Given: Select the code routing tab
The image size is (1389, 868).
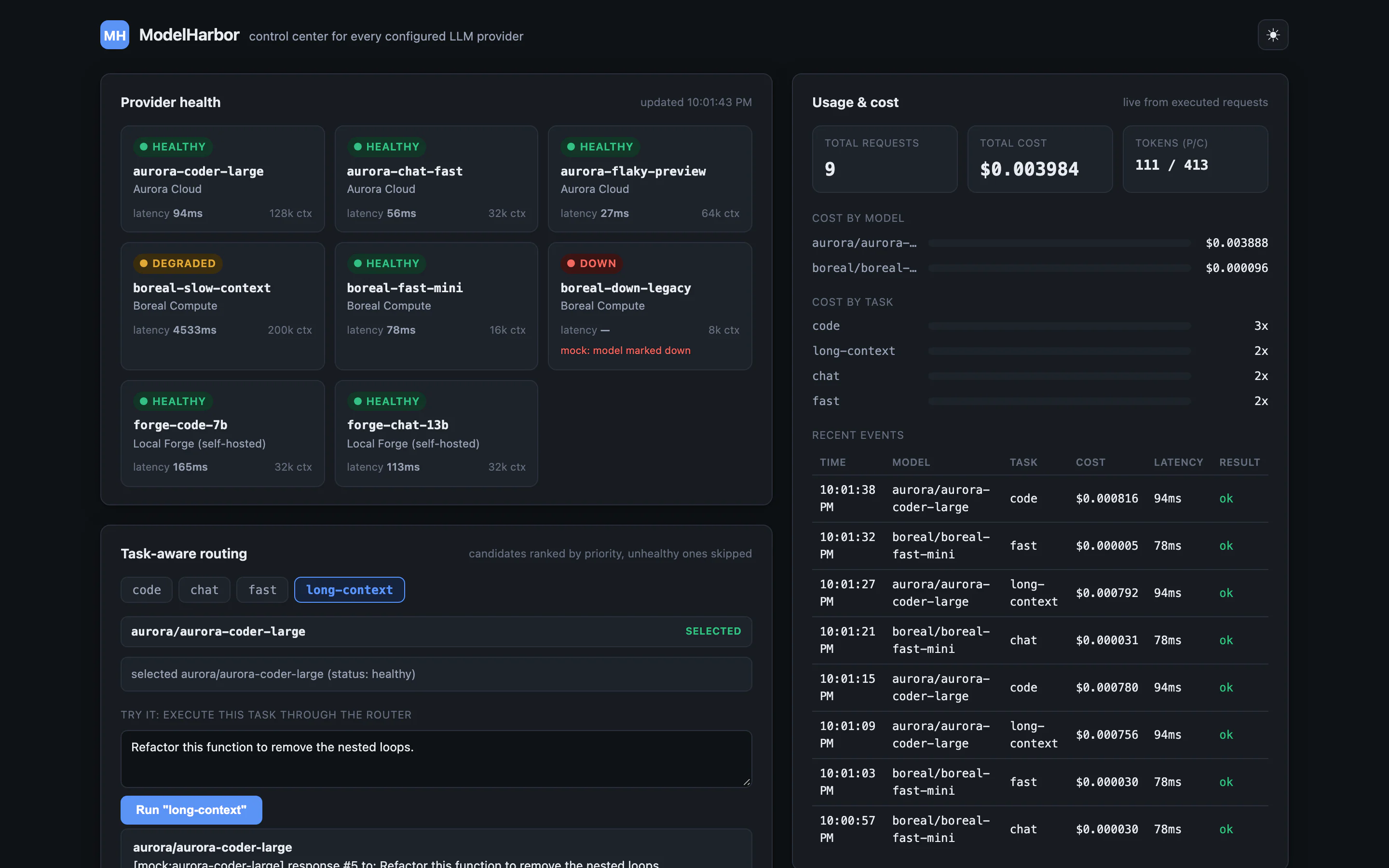Looking at the screenshot, I should pyautogui.click(x=146, y=590).
